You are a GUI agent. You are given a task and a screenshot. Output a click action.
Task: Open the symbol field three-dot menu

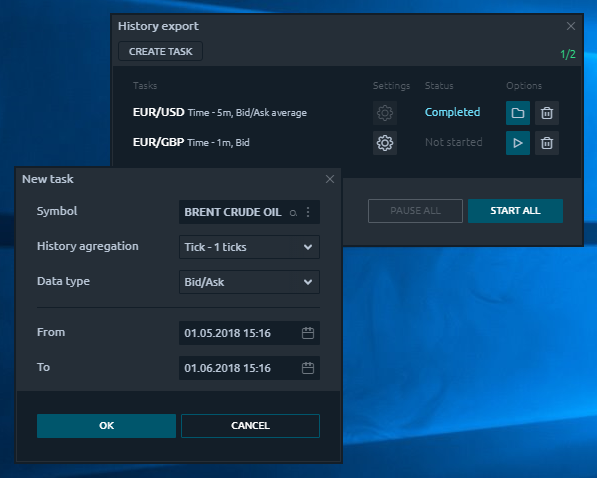coord(308,212)
